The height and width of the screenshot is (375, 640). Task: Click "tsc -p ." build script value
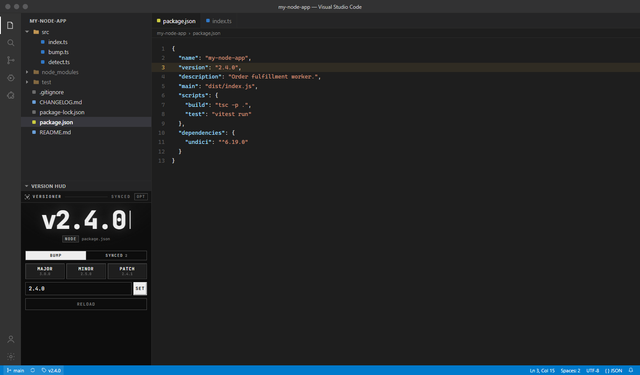(231, 105)
